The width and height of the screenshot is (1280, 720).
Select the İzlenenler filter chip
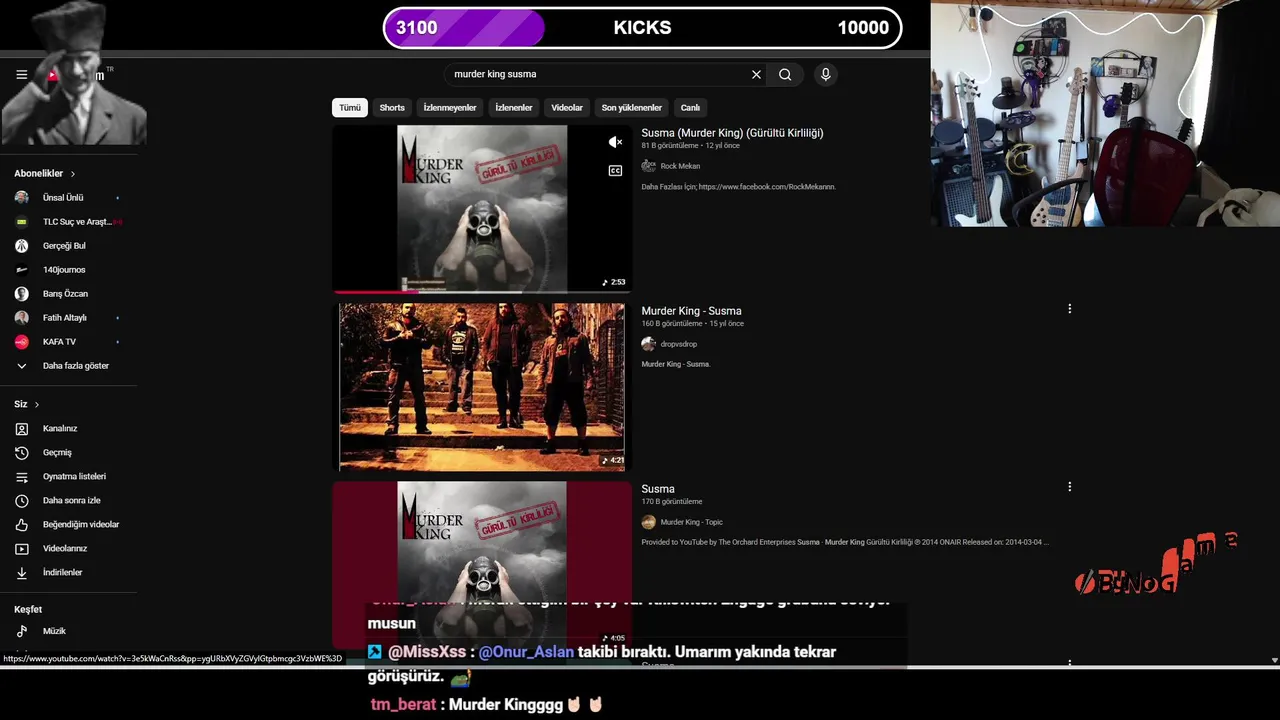click(x=514, y=107)
